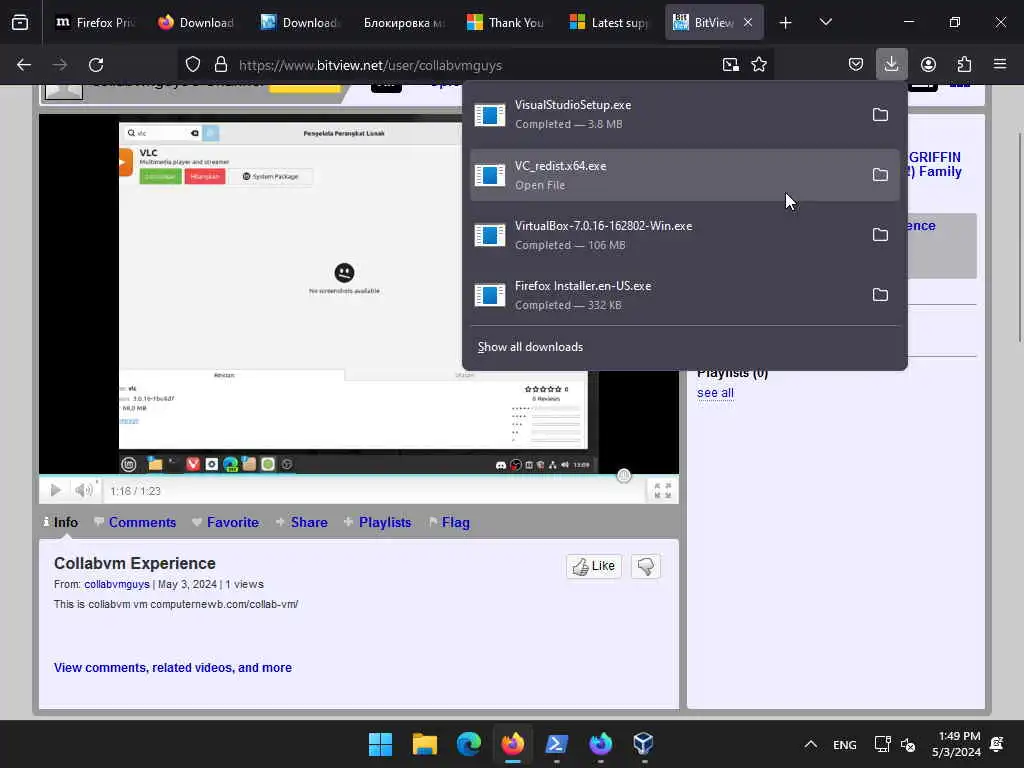Toggle video fullscreen mode
The width and height of the screenshot is (1024, 768).
pos(662,490)
